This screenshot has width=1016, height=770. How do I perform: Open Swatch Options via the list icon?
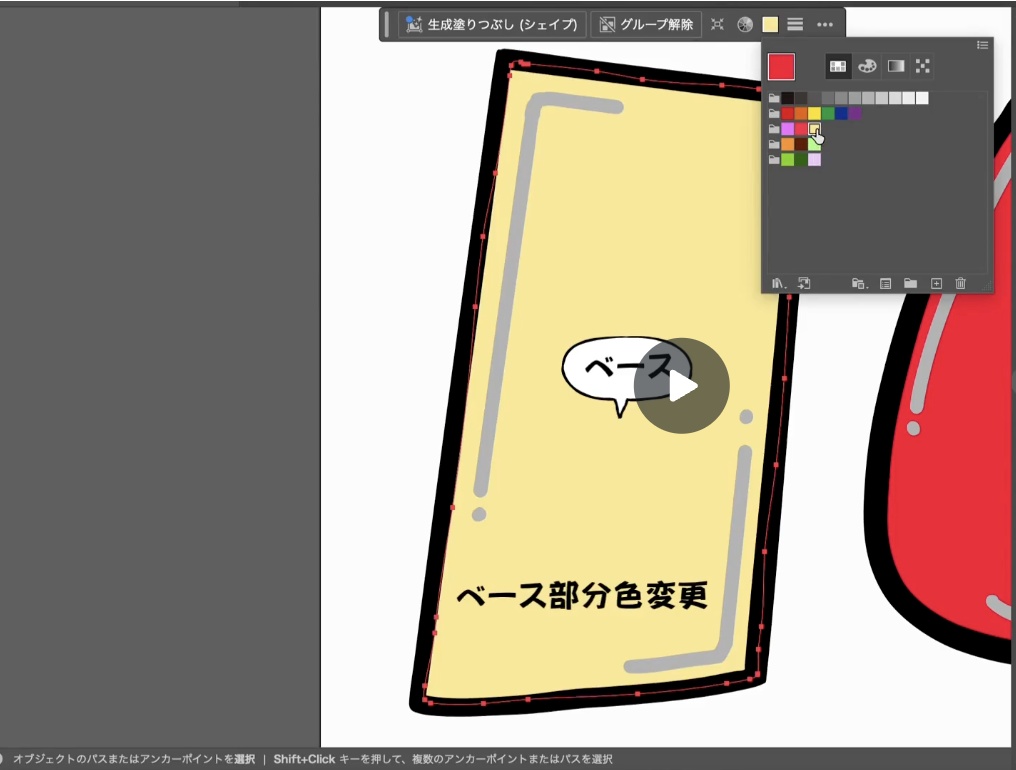point(885,283)
